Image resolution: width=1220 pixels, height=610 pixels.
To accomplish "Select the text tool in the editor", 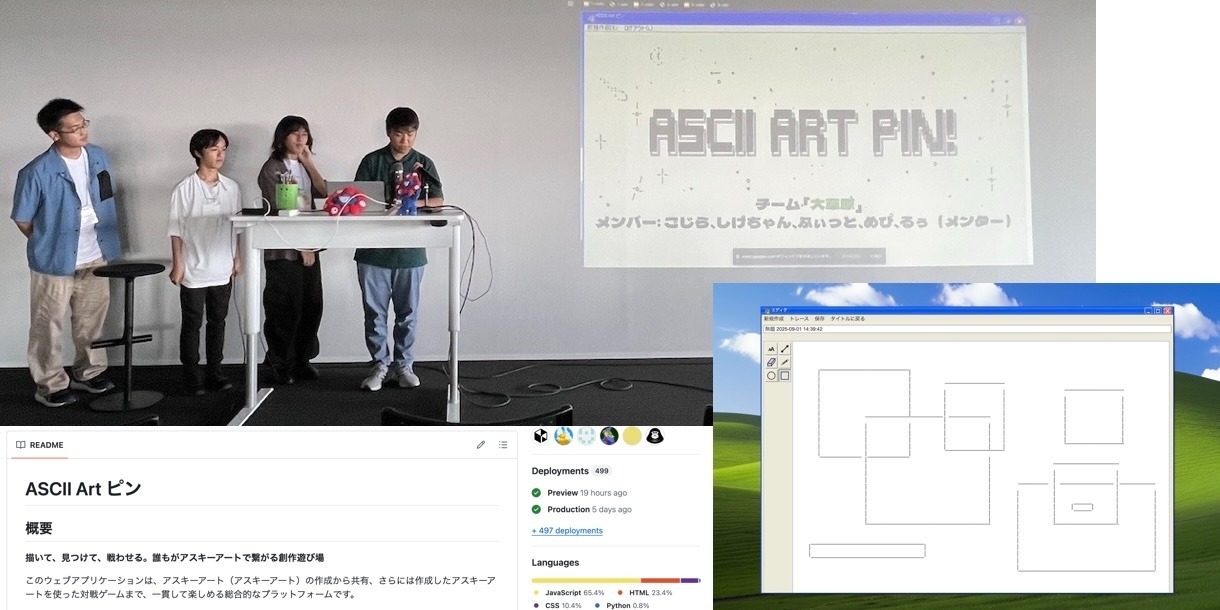I will point(771,349).
